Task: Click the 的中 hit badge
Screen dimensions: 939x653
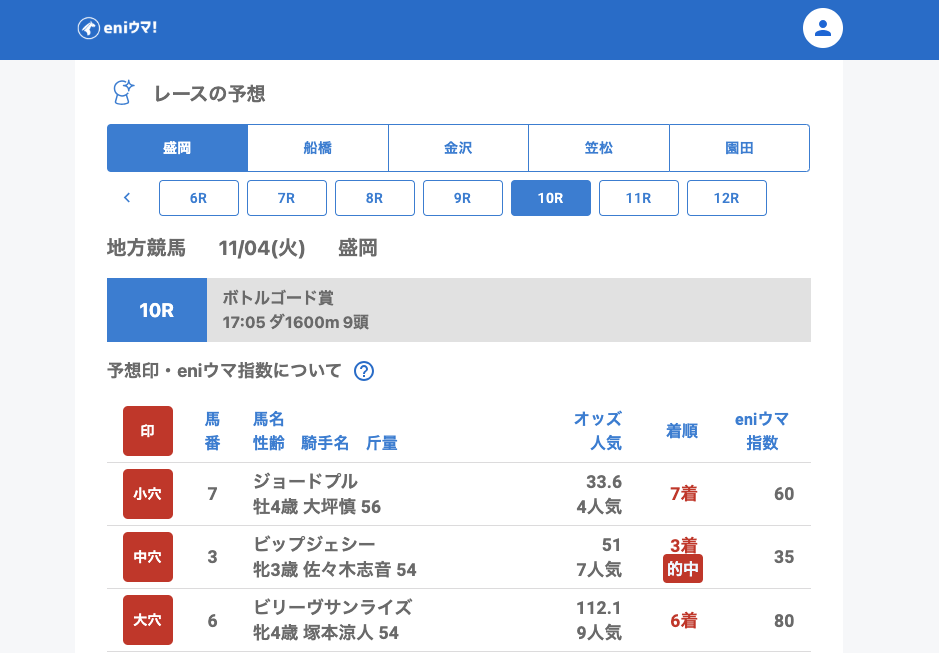Action: (x=683, y=569)
